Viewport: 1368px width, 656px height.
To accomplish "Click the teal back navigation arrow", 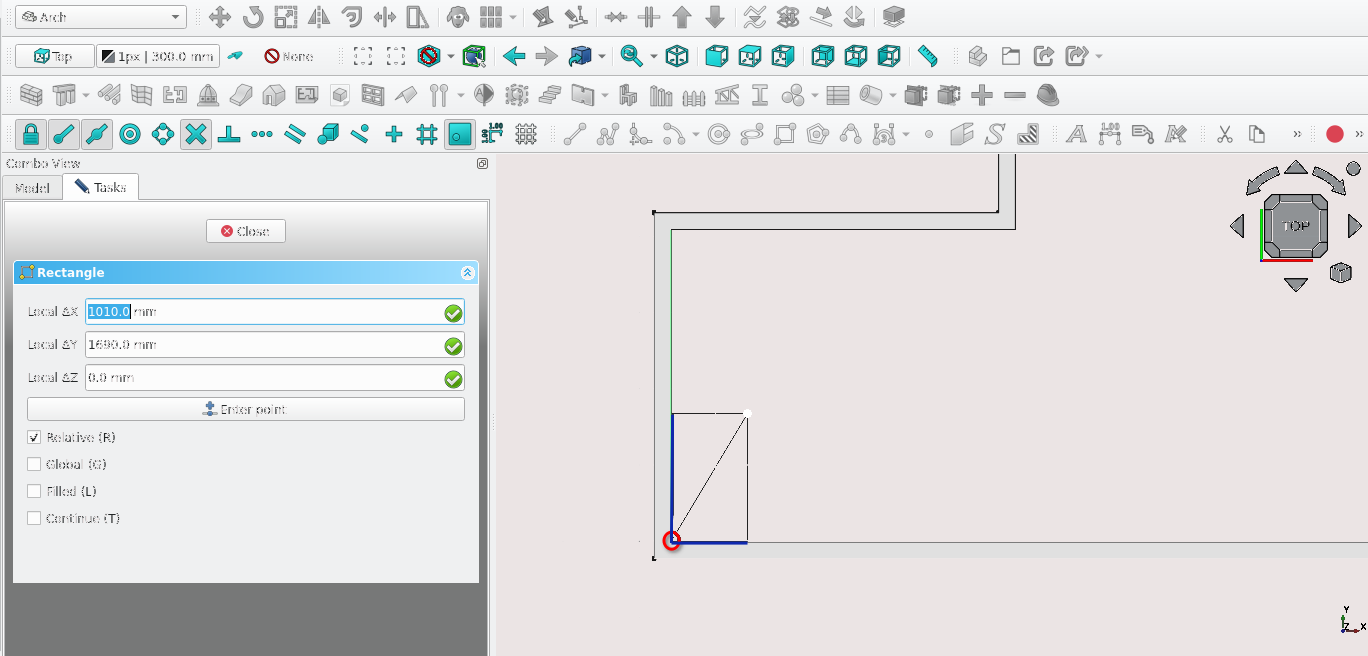I will coord(514,56).
